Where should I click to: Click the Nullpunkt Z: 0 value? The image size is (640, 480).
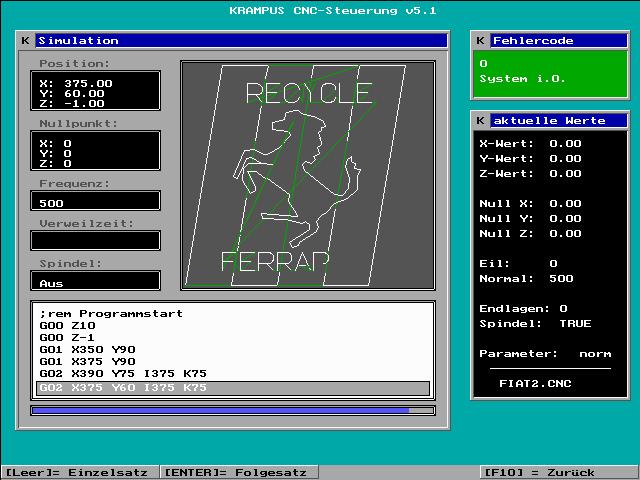[x=56, y=164]
